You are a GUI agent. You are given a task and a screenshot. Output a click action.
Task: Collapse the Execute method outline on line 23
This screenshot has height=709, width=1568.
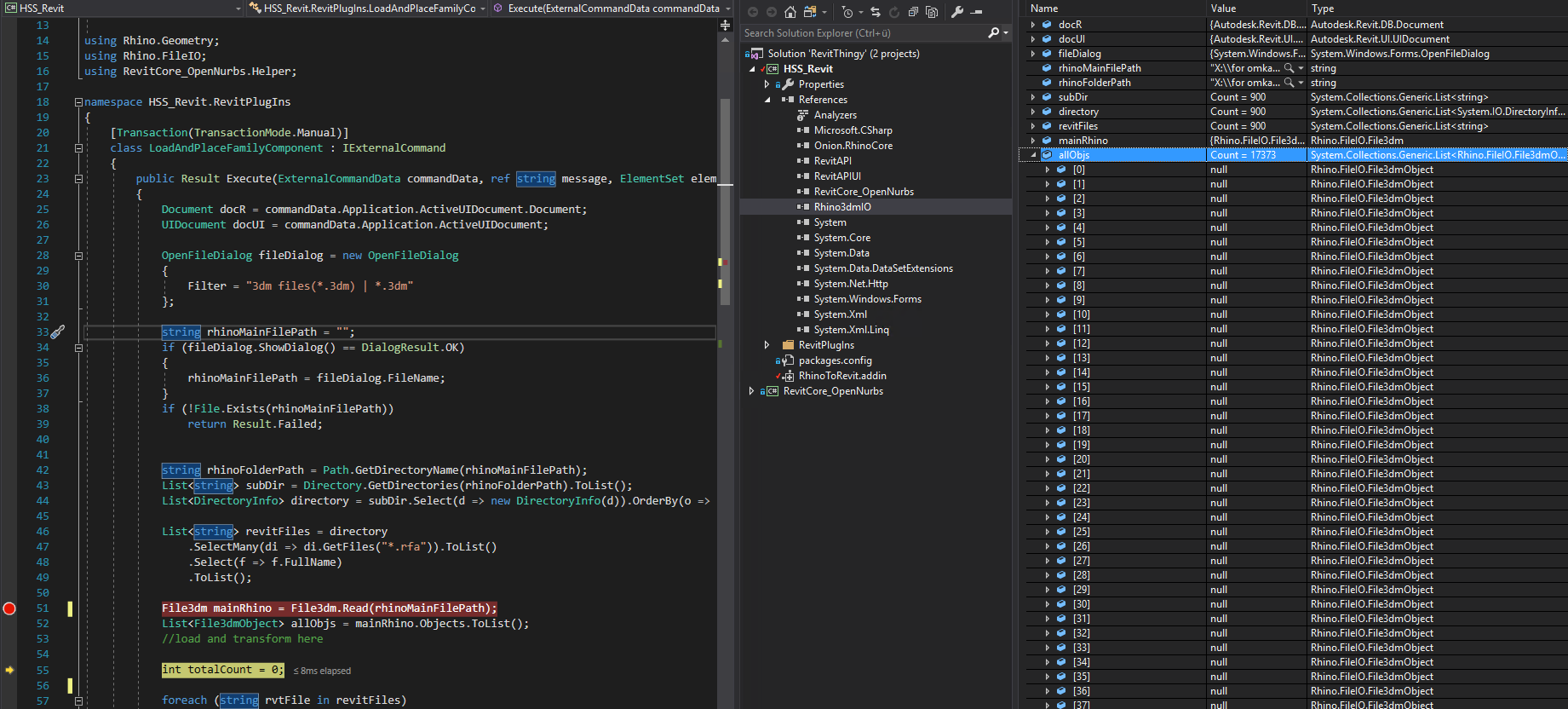coord(78,179)
